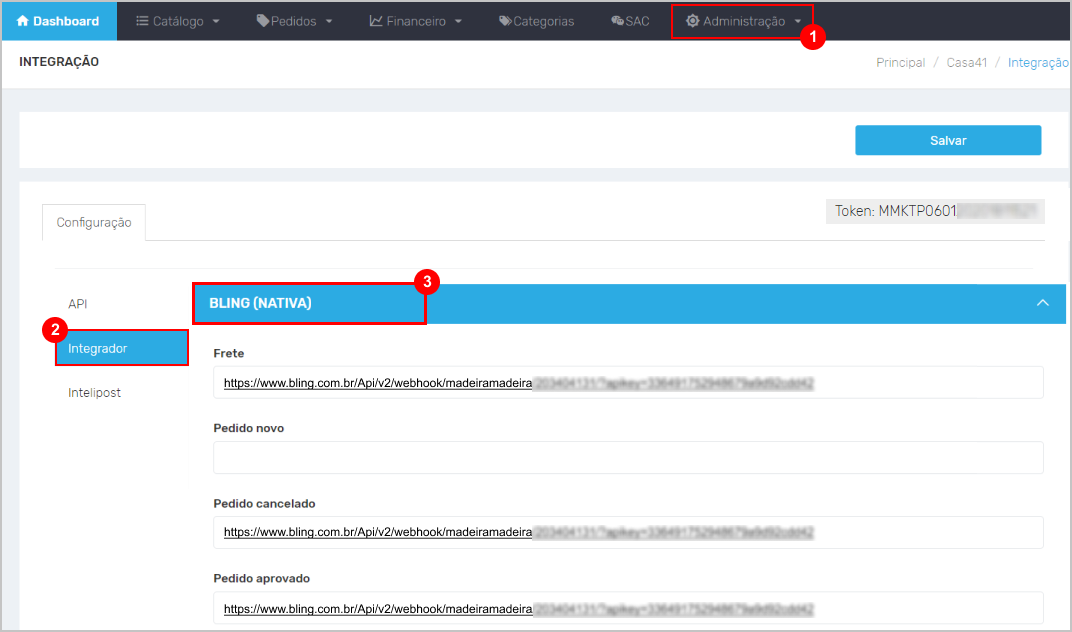Click the empty Pedido novo field
The width and height of the screenshot is (1072, 632).
[628, 458]
